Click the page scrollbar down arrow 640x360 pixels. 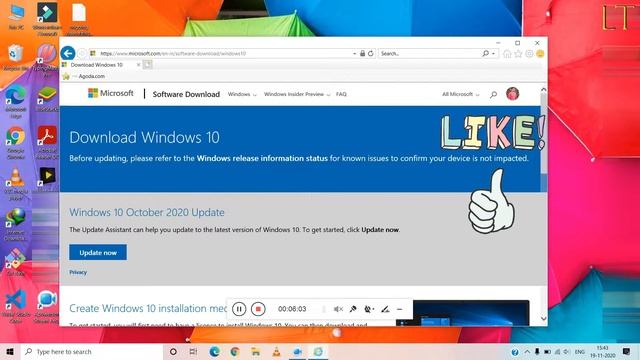click(x=543, y=318)
